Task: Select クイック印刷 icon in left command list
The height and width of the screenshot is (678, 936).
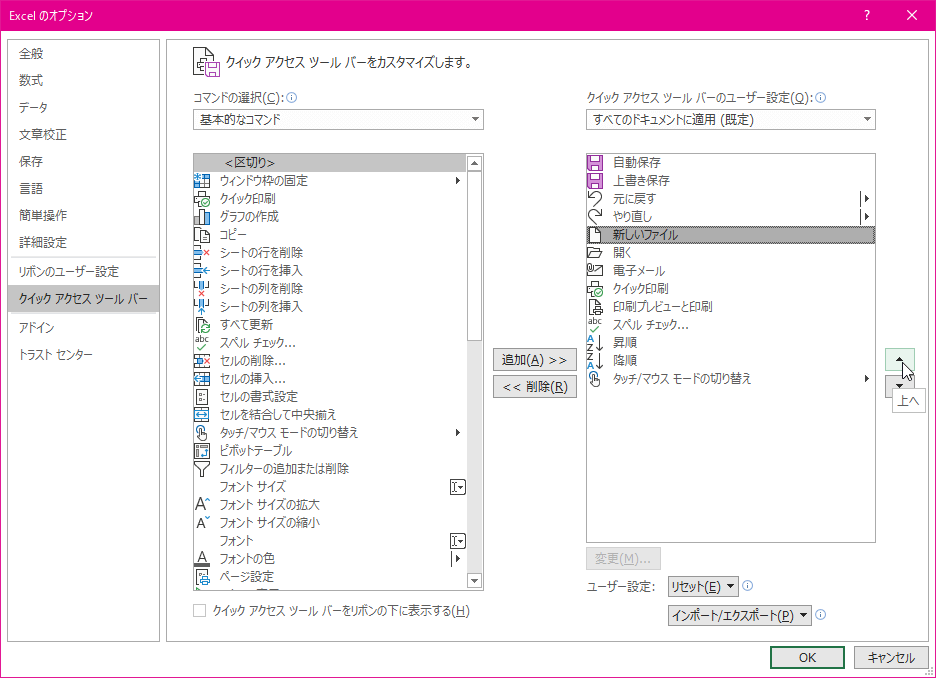Action: (202, 199)
